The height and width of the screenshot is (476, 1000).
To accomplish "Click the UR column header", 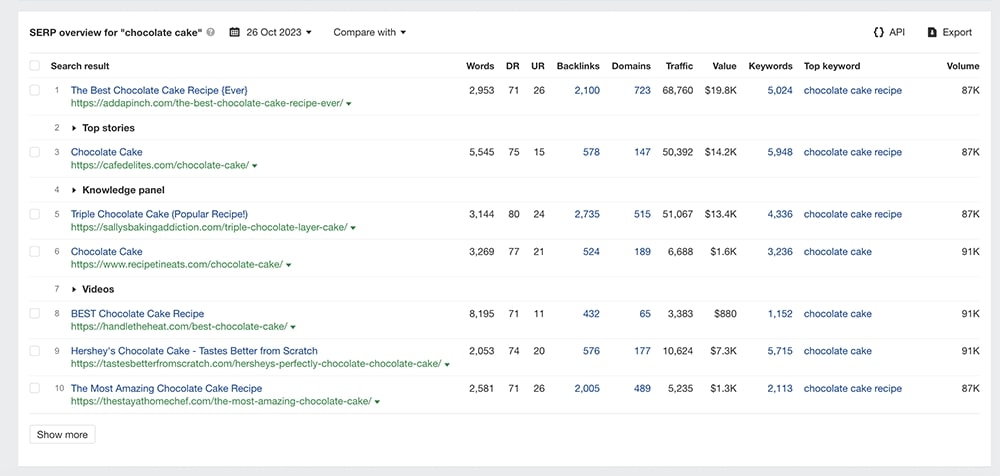I will (538, 66).
